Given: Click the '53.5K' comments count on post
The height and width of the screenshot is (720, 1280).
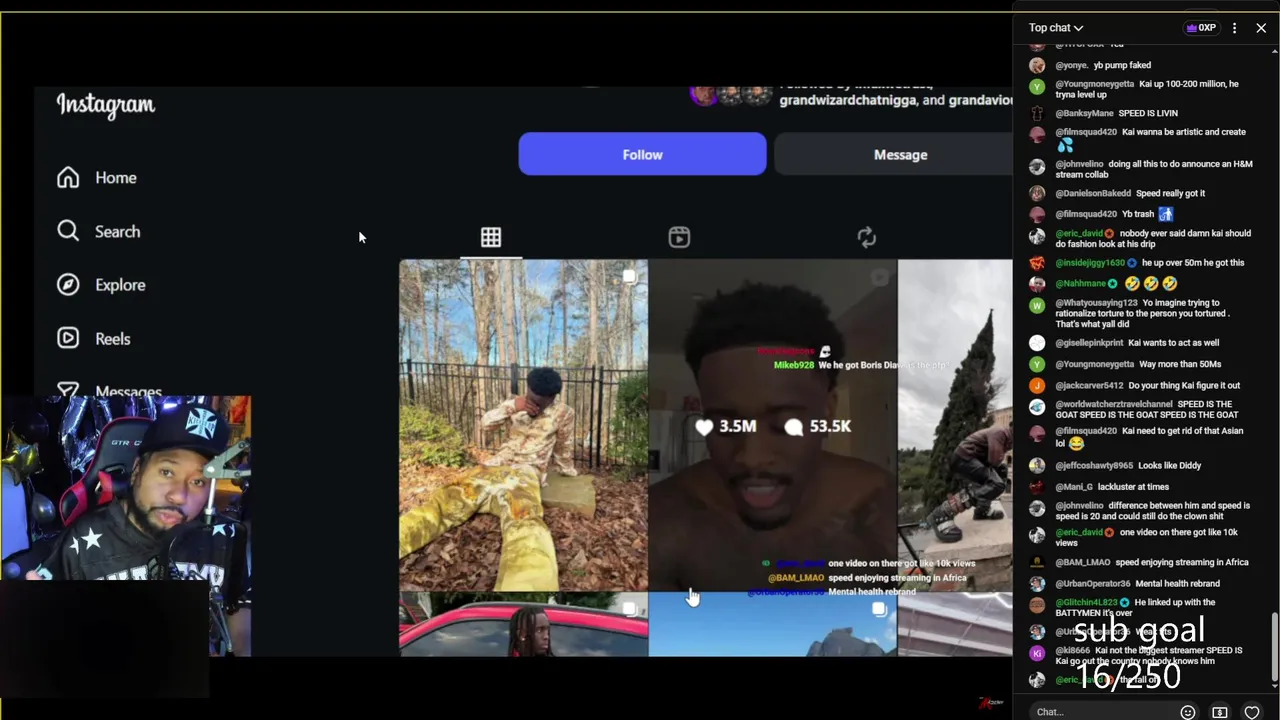Looking at the screenshot, I should [819, 426].
